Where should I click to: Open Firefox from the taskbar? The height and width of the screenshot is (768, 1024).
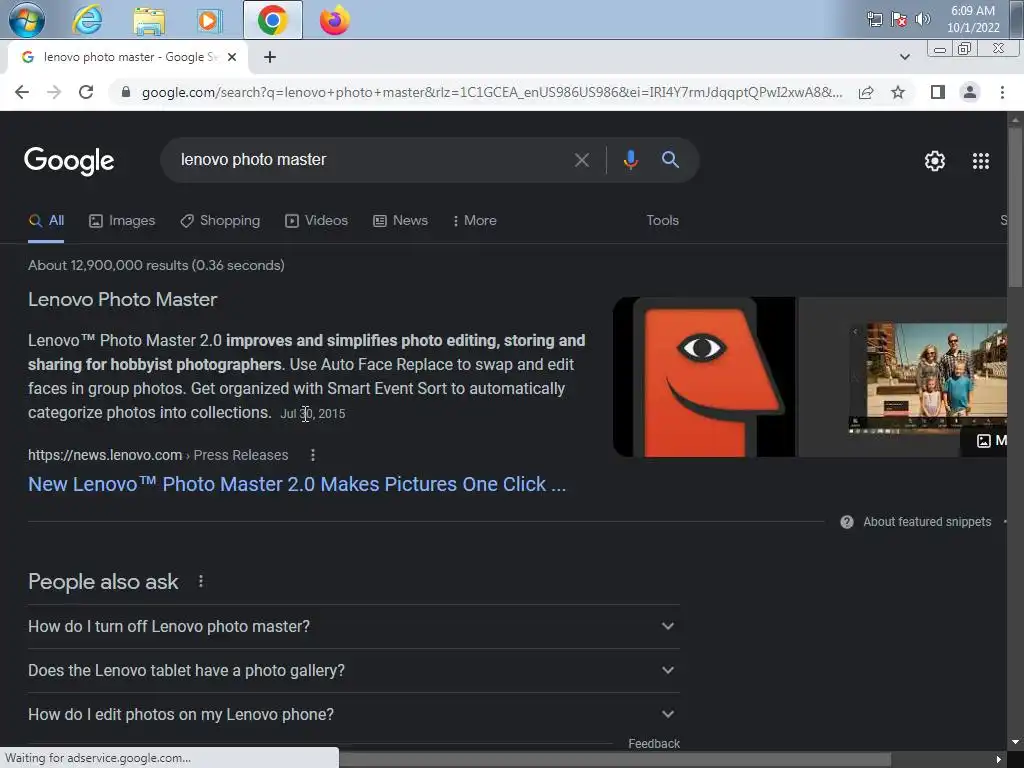pyautogui.click(x=334, y=20)
